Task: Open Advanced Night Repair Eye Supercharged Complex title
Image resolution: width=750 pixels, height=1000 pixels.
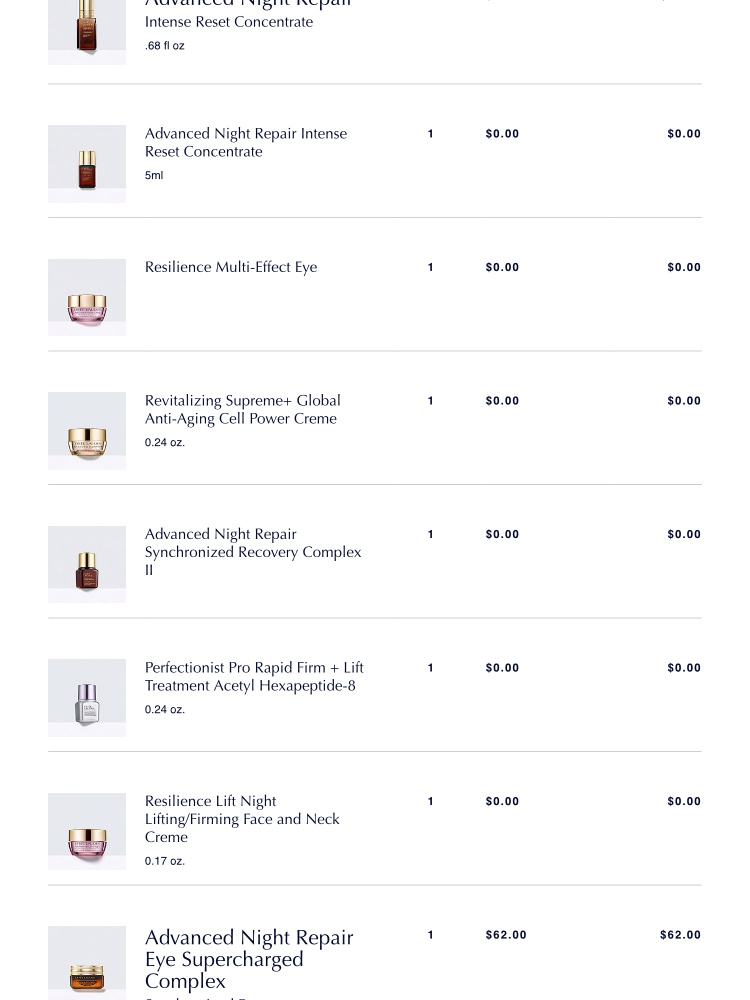Action: point(249,959)
